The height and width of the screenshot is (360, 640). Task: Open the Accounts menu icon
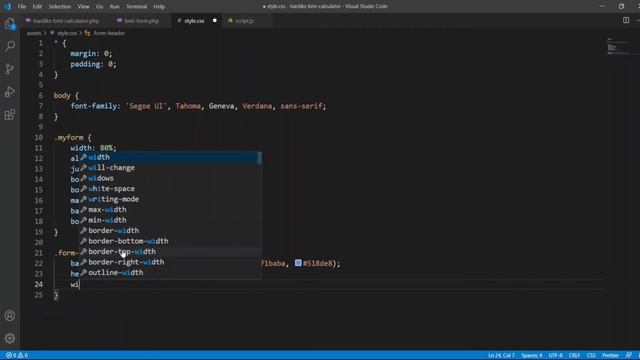point(10,316)
